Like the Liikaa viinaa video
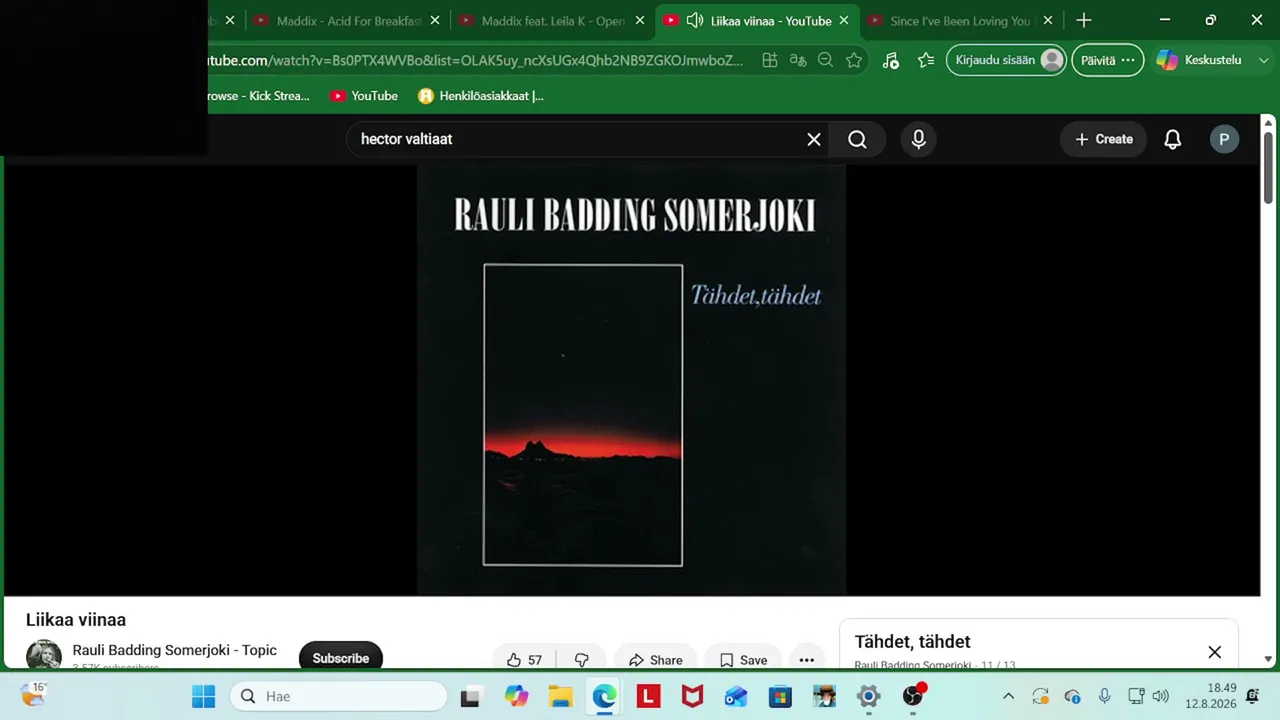The width and height of the screenshot is (1280, 720). pos(524,660)
